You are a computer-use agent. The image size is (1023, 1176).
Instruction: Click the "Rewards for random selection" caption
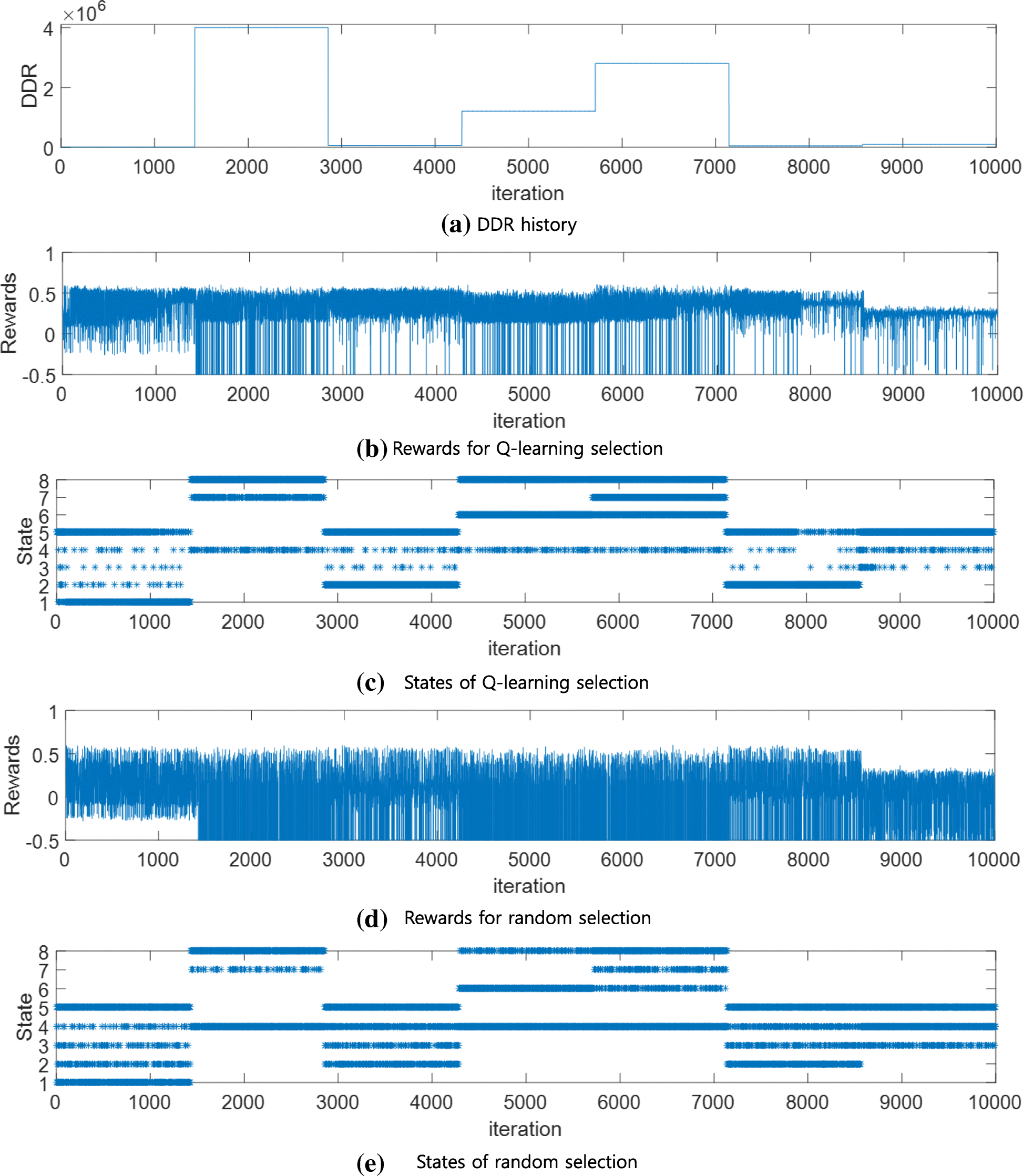coord(527,917)
